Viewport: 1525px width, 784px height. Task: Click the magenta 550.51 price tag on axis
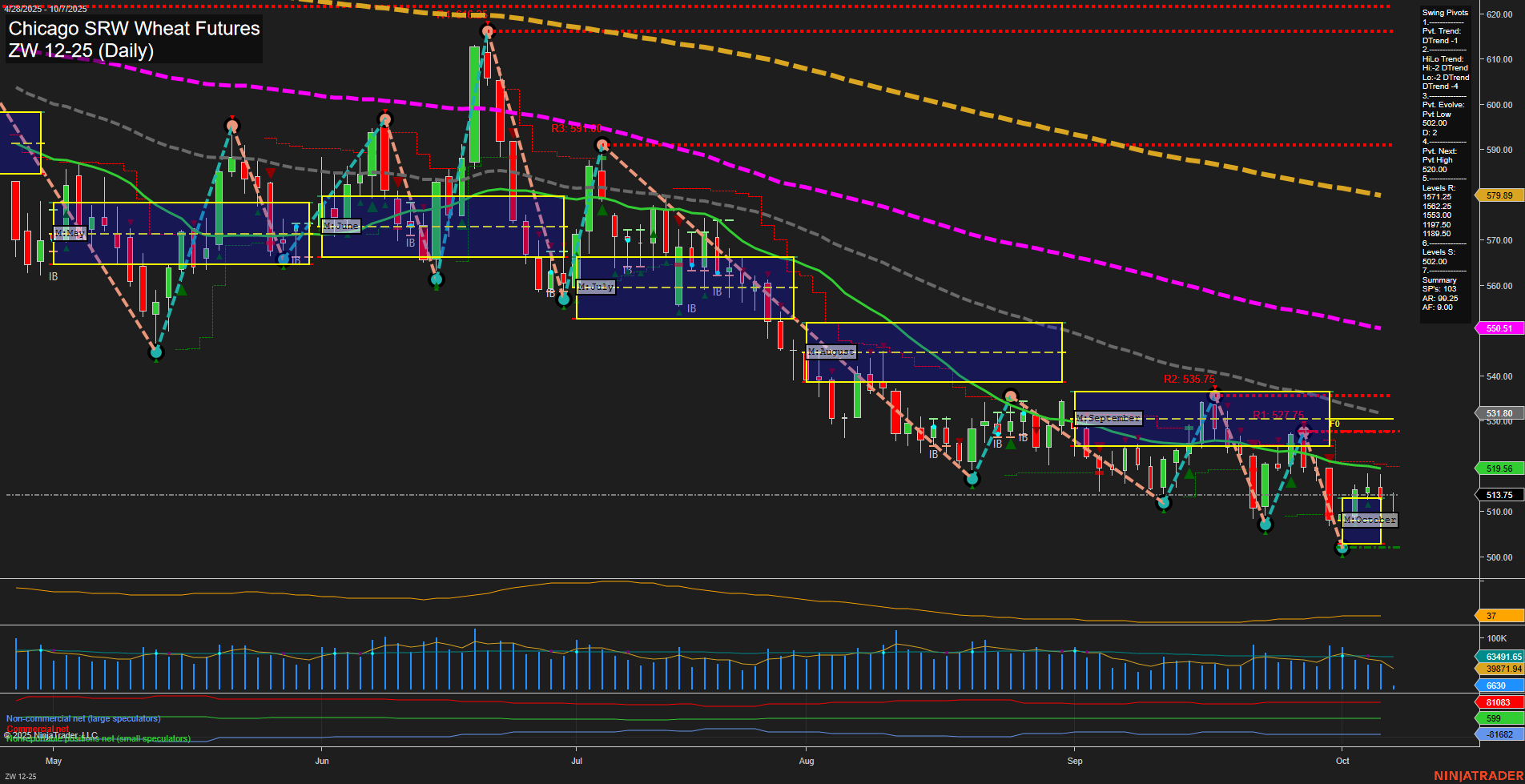point(1499,328)
